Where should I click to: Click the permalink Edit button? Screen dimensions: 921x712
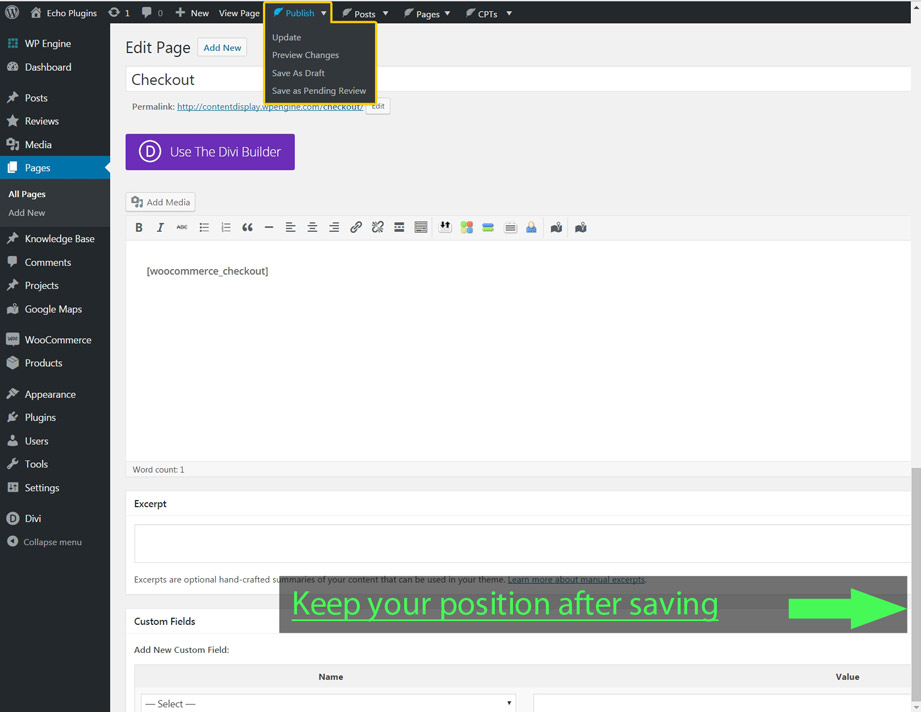point(378,106)
